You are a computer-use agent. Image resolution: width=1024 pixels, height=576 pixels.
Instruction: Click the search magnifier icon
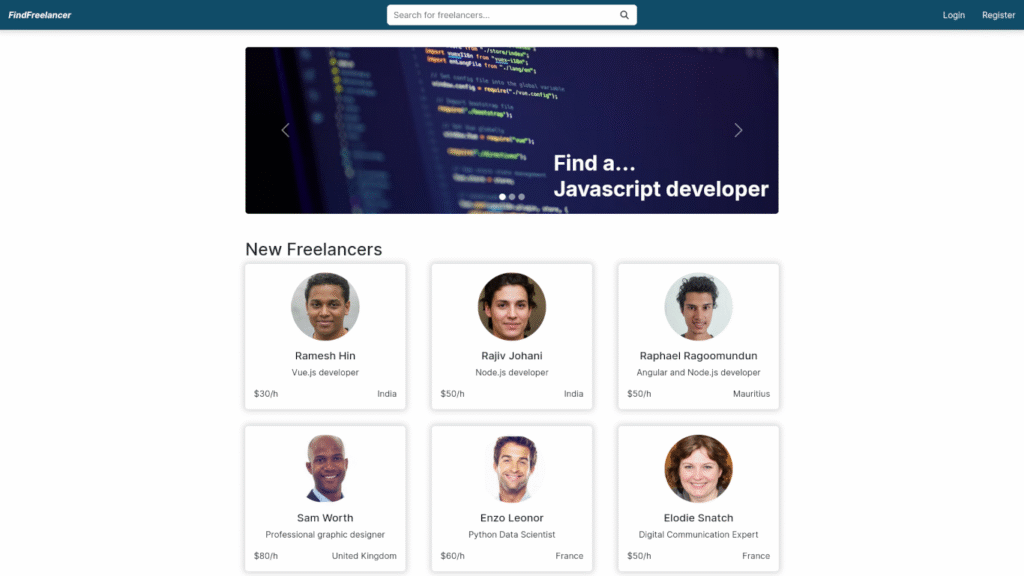coord(623,14)
